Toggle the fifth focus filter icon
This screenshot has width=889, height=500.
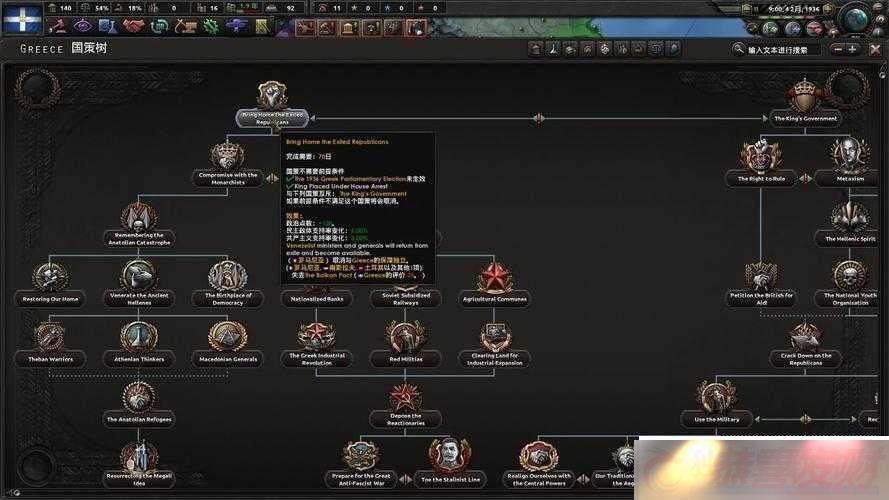click(x=605, y=49)
